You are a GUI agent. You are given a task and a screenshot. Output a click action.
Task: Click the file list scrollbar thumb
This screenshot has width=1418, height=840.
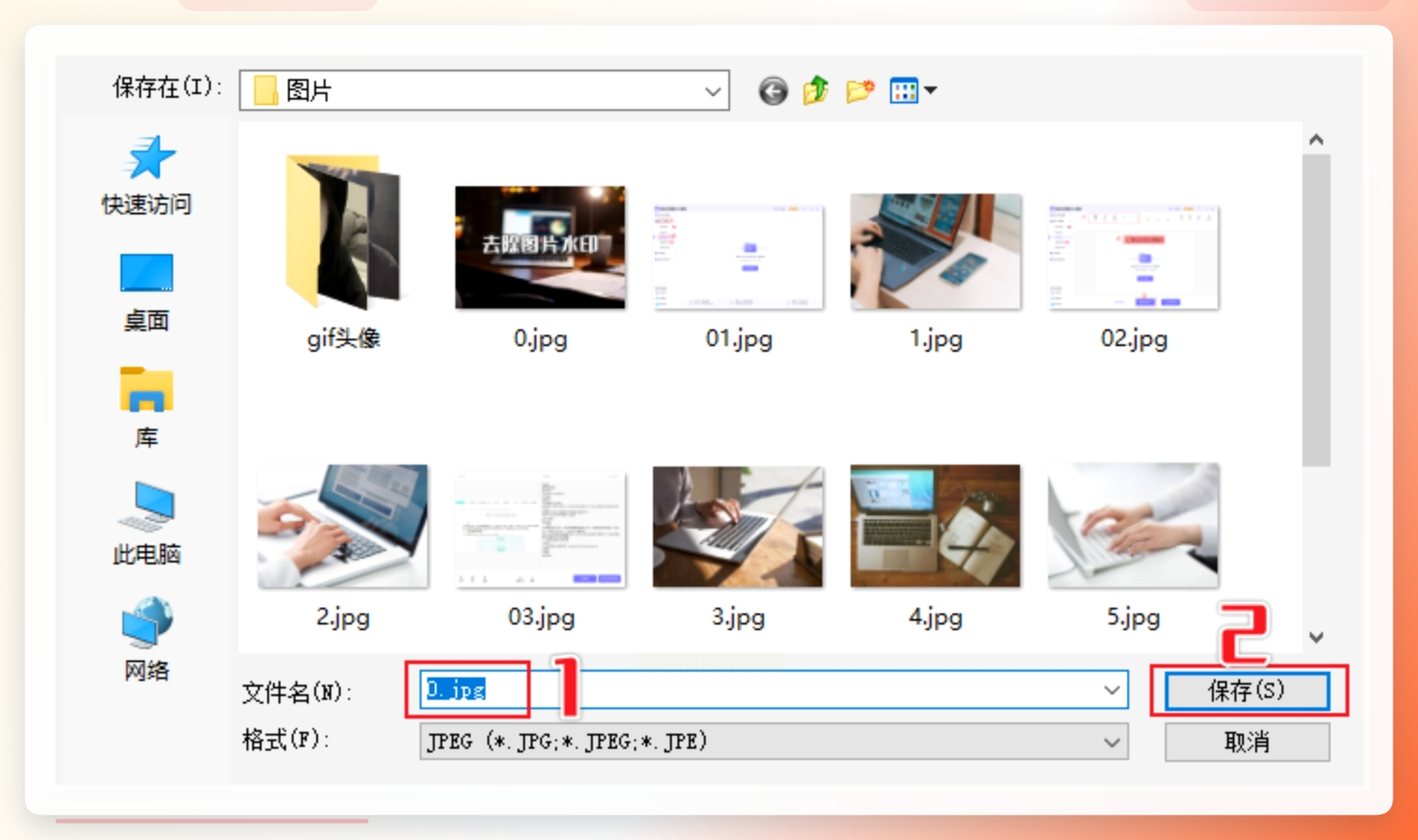[1315, 309]
